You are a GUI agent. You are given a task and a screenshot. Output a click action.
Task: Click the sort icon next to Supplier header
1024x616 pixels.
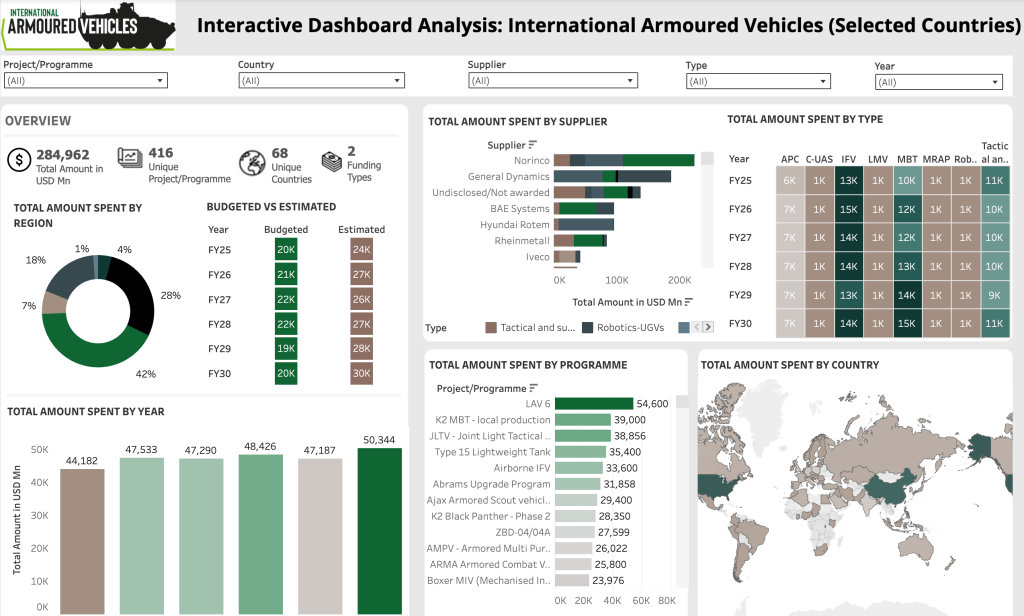[x=533, y=144]
